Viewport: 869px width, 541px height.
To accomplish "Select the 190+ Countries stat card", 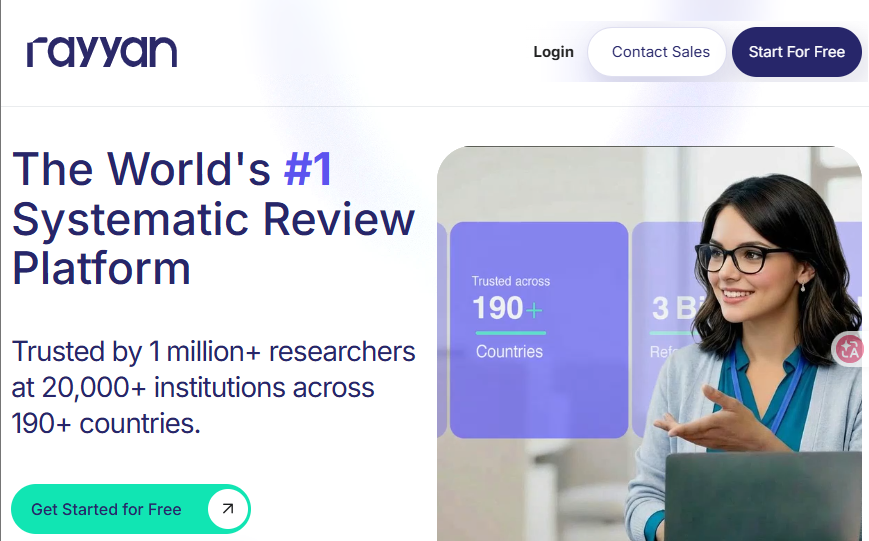I will [539, 330].
